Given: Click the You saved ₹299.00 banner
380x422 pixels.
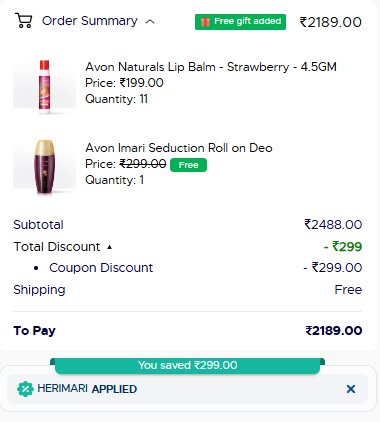Looking at the screenshot, I should pyautogui.click(x=188, y=365).
